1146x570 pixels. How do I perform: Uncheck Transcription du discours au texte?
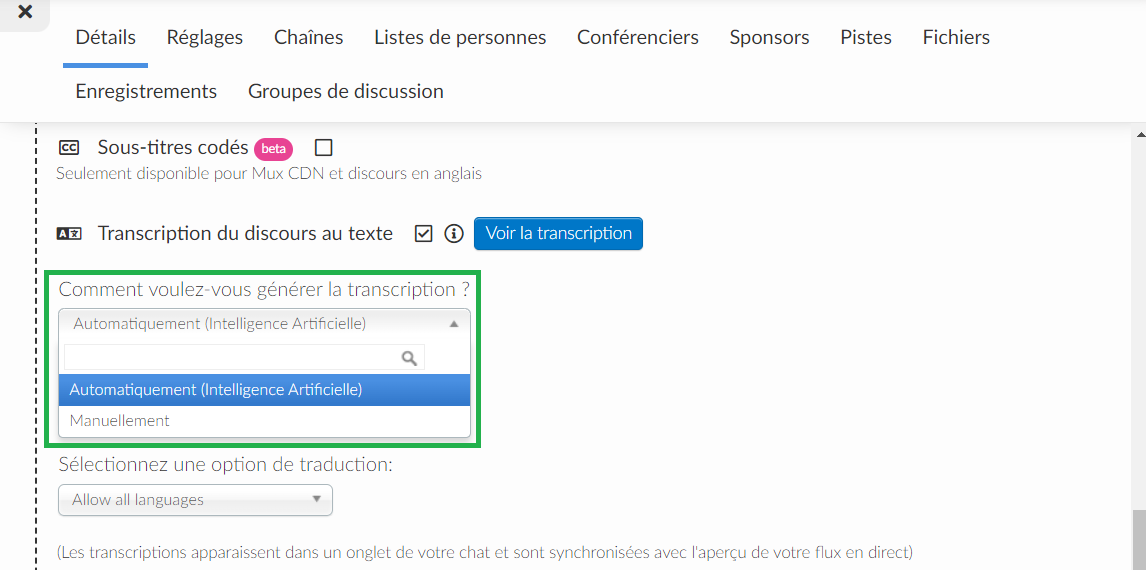click(x=423, y=234)
